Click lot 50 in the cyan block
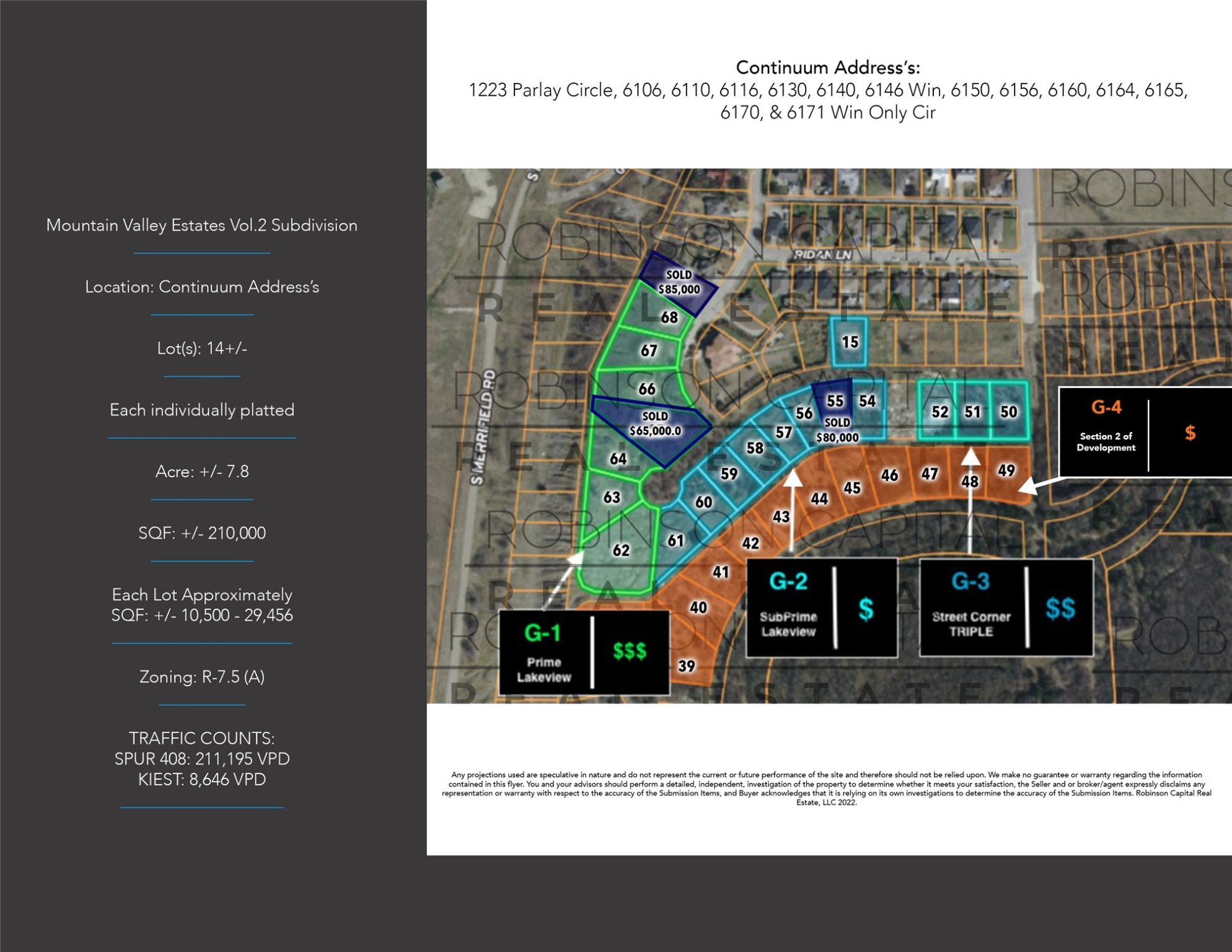This screenshot has height=952, width=1232. [1008, 412]
